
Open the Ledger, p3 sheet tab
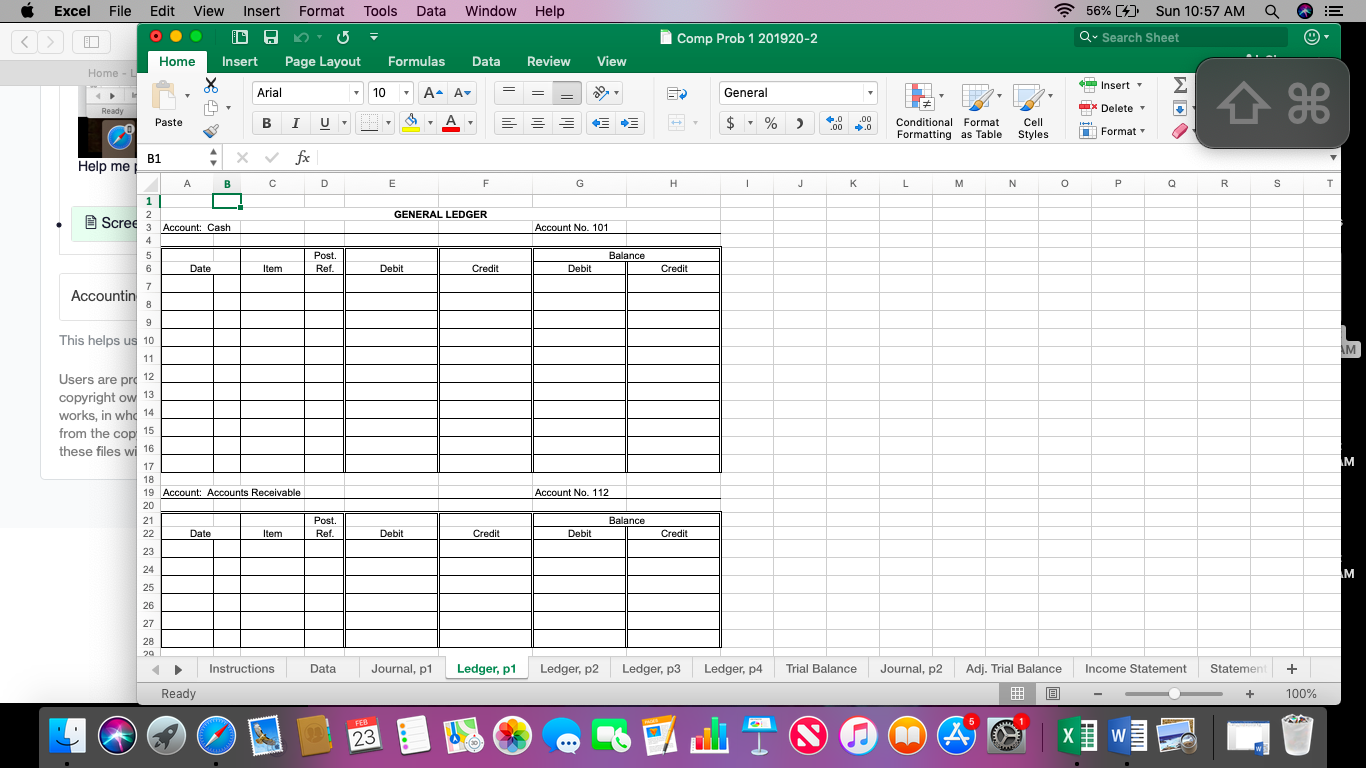click(x=651, y=668)
